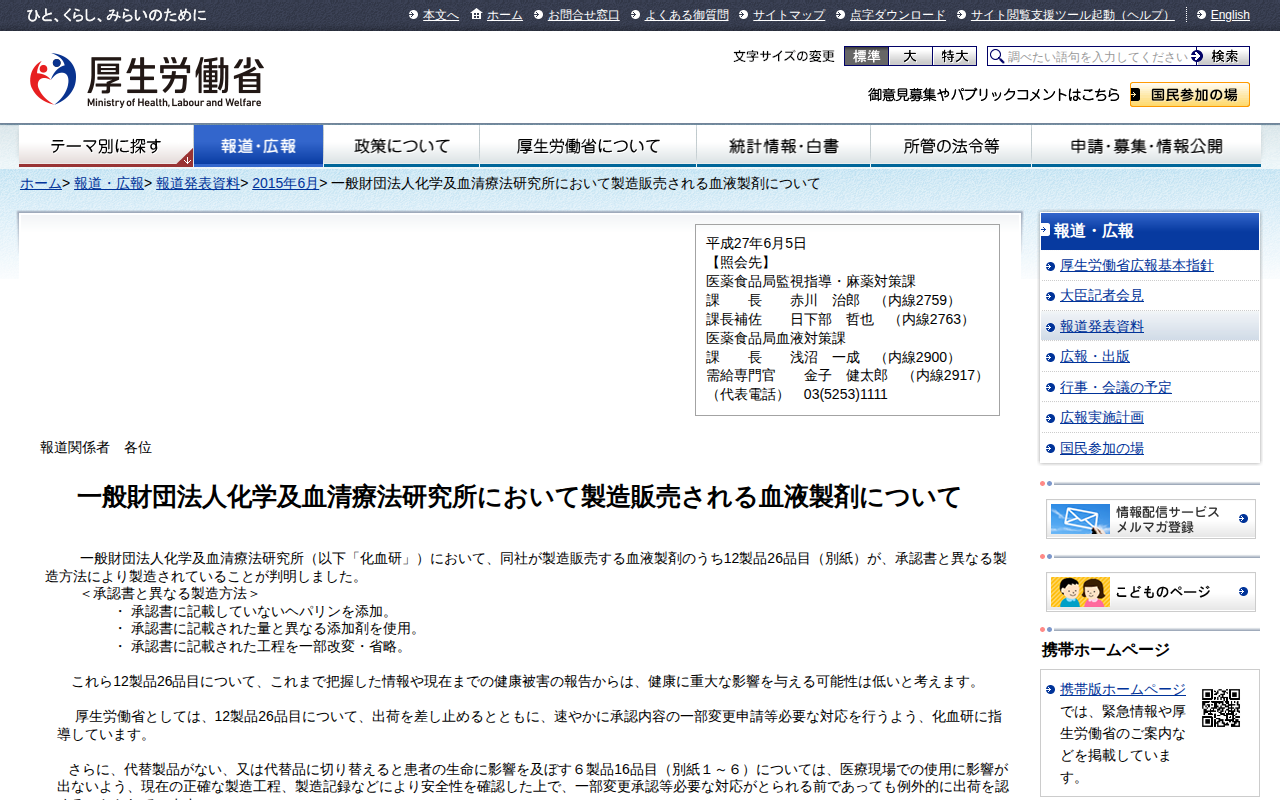Set text size to 標準
Image resolution: width=1280 pixels, height=800 pixels.
[866, 56]
